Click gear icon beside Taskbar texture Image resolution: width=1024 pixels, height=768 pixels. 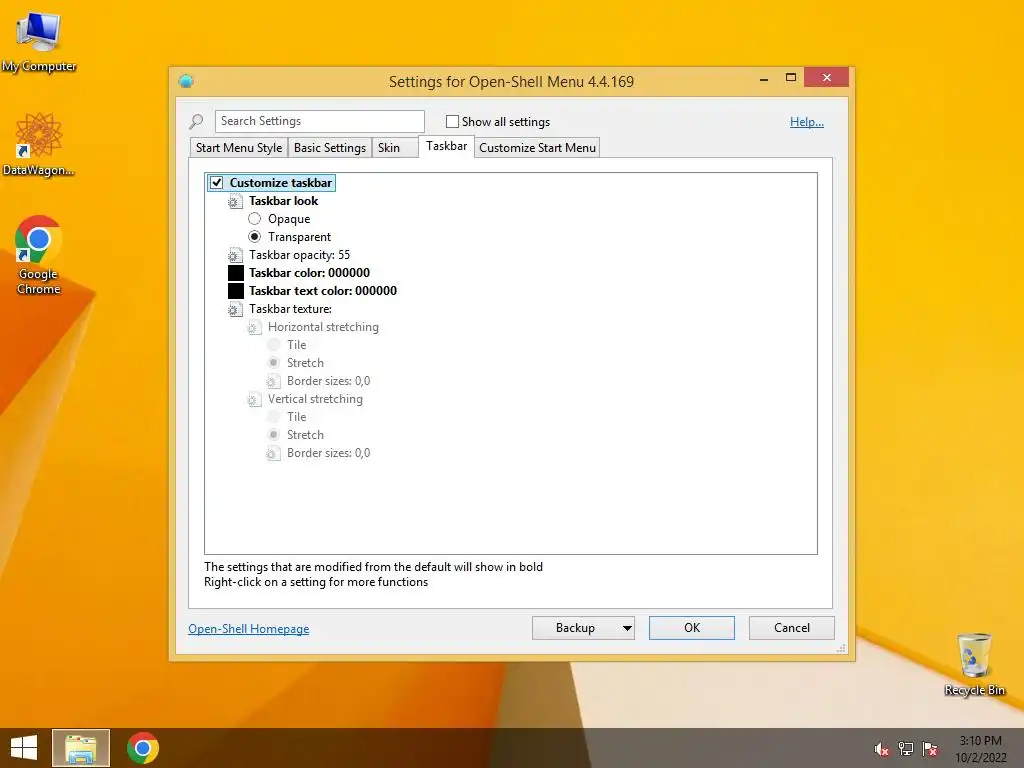click(x=235, y=310)
